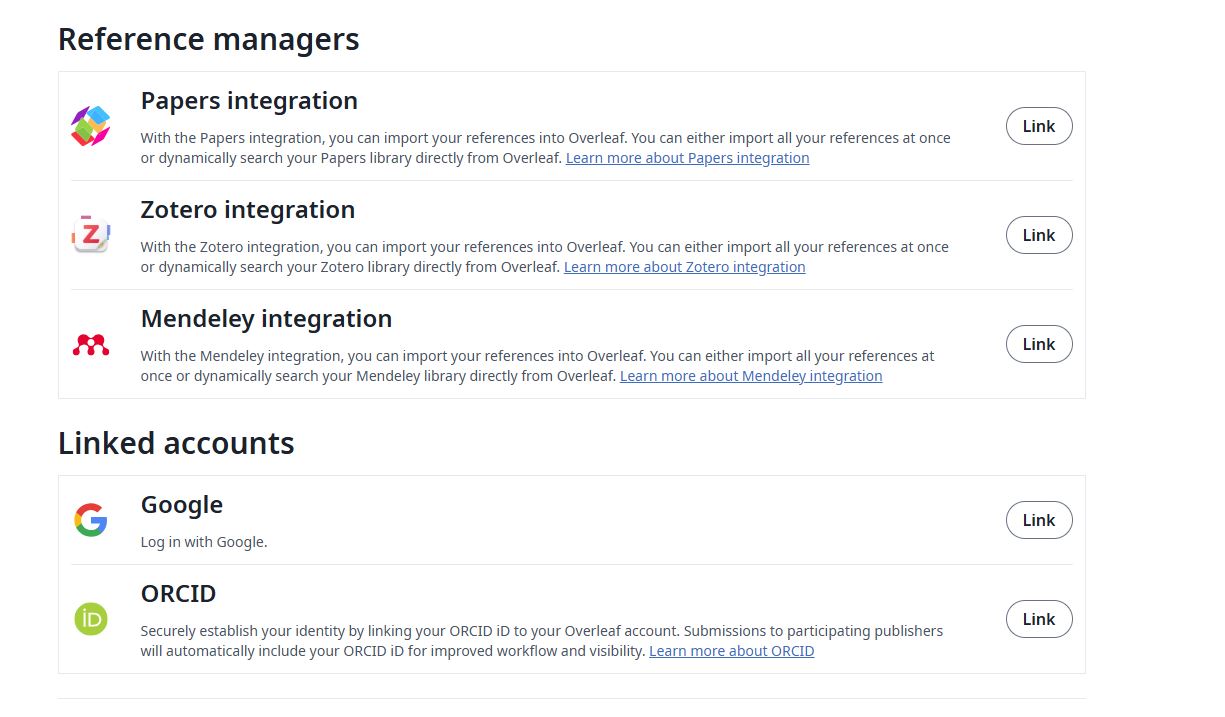Viewport: 1225px width, 717px height.
Task: Click the Mendeley logo icon
Action: click(x=90, y=345)
